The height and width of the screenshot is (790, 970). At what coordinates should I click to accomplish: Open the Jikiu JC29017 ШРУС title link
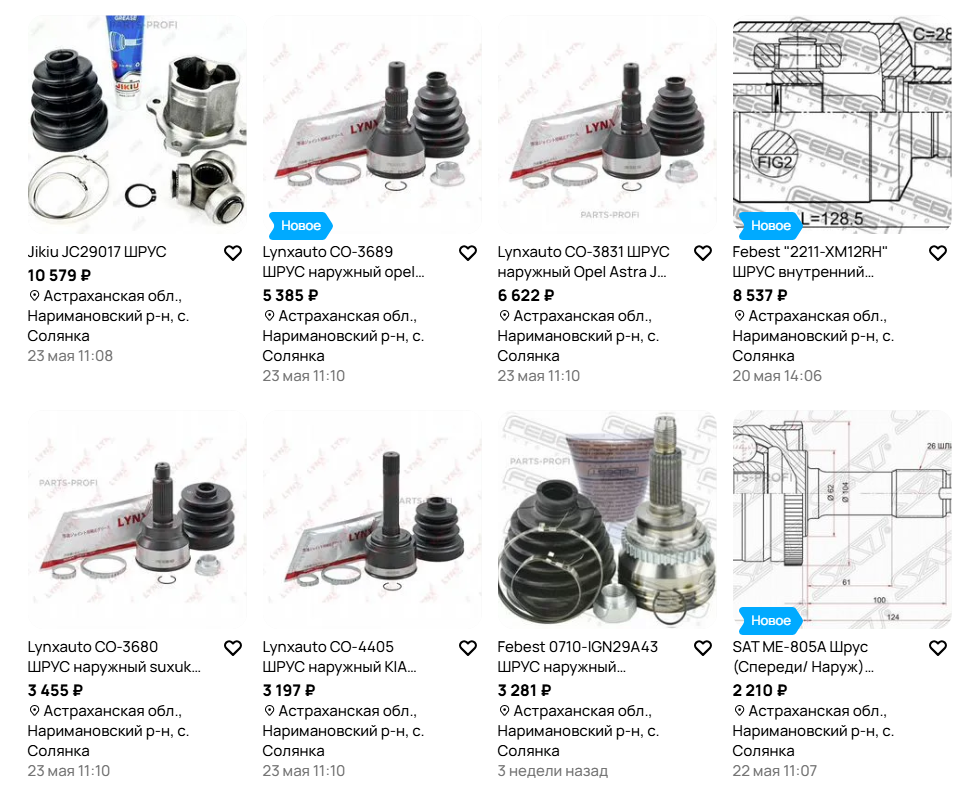pos(97,252)
